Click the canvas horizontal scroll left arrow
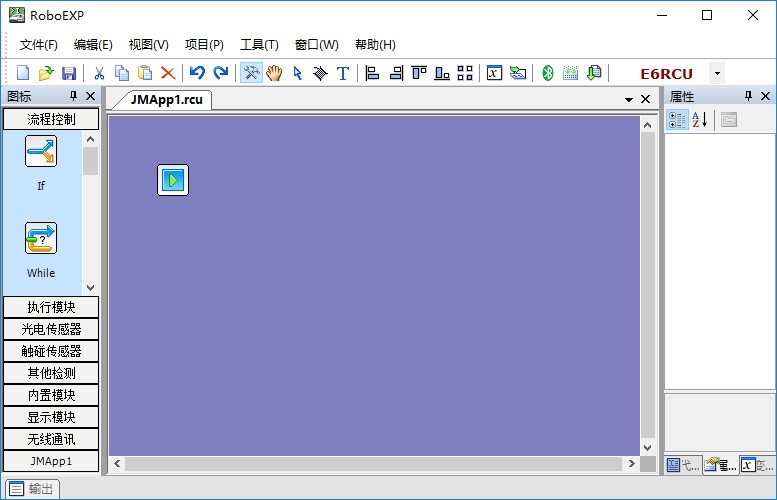The image size is (777, 500). (117, 464)
